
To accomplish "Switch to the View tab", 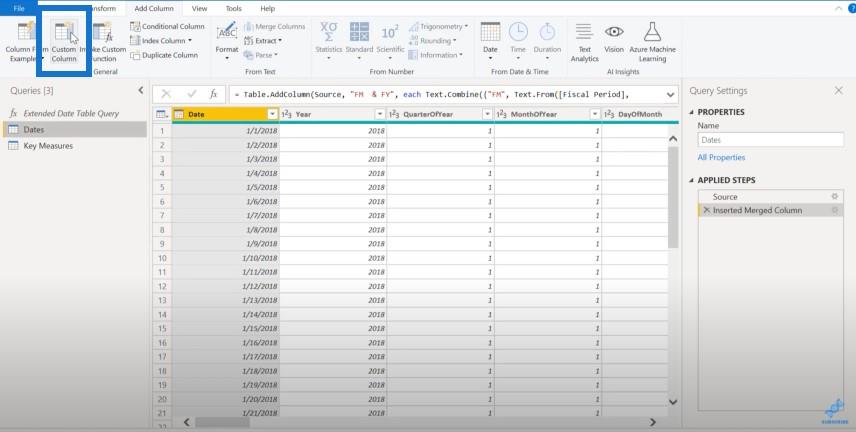I will [199, 8].
